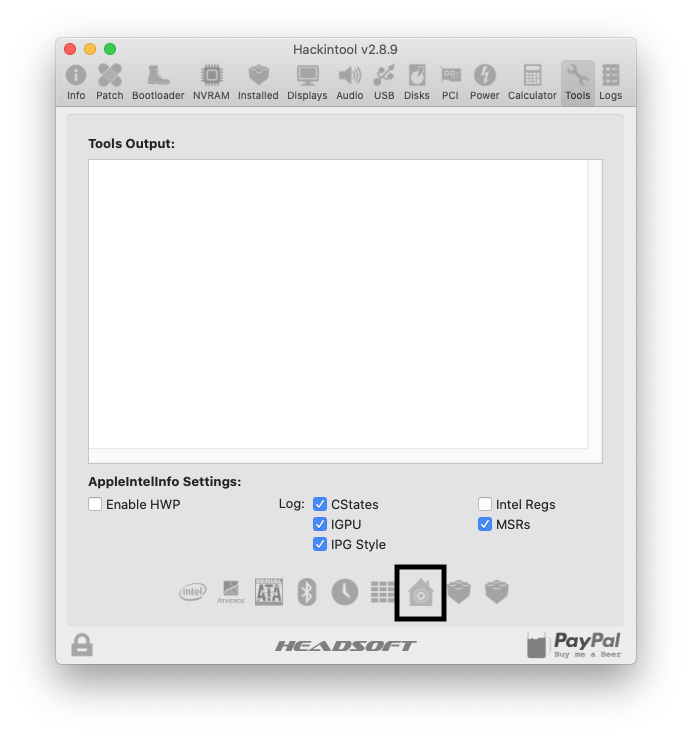Click the last brick icon in tools row
This screenshot has height=738, width=692.
(x=497, y=592)
